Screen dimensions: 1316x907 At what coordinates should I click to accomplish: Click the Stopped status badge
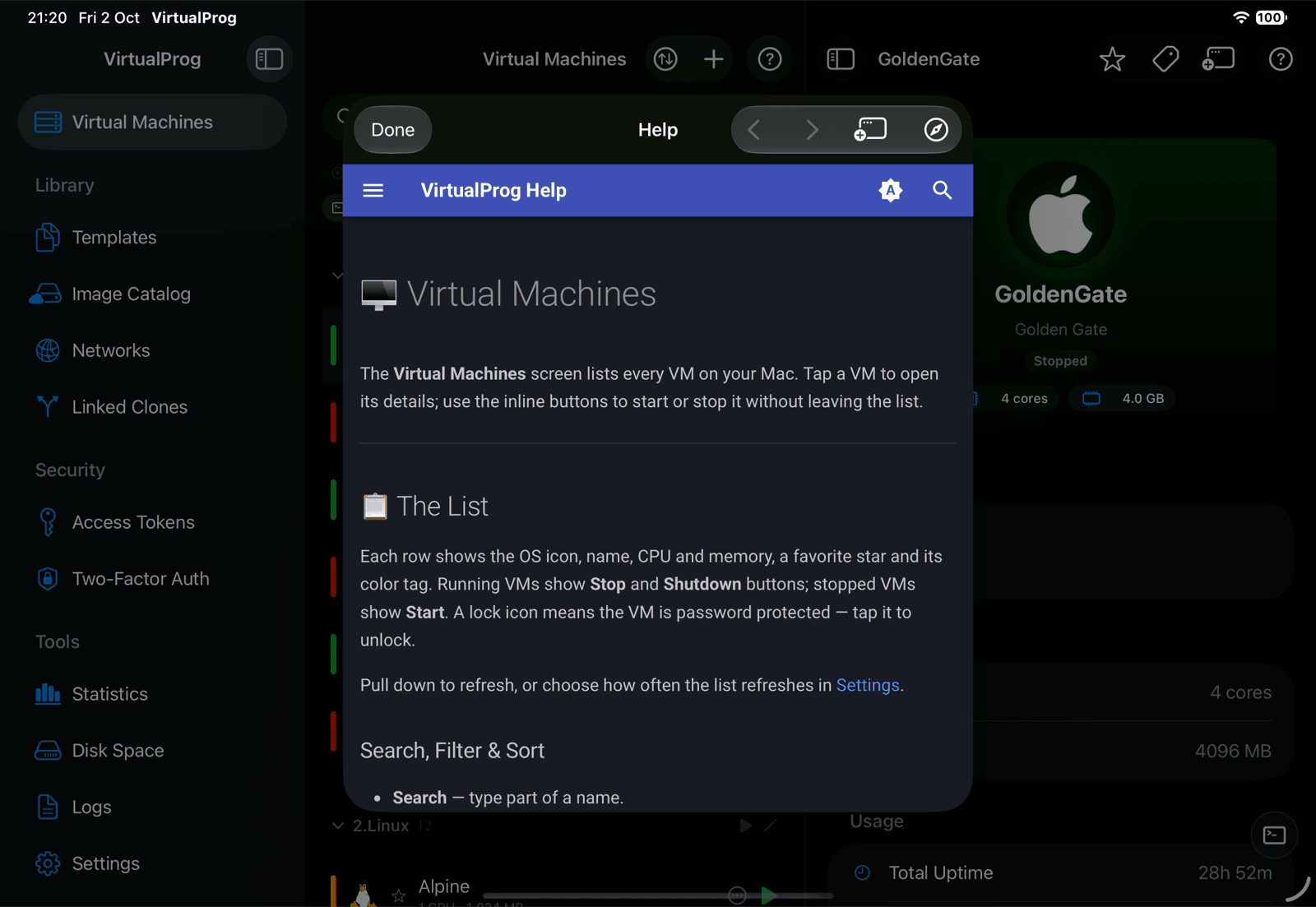point(1060,361)
